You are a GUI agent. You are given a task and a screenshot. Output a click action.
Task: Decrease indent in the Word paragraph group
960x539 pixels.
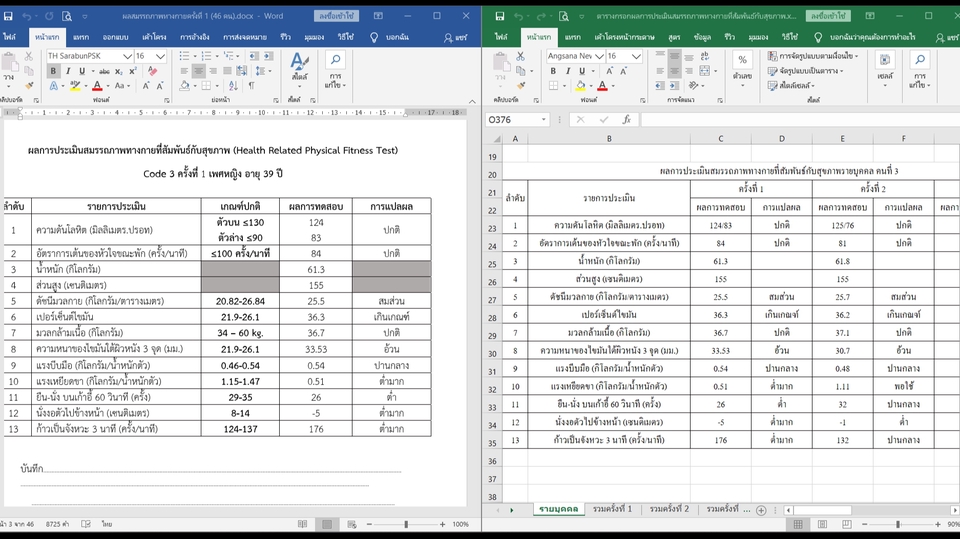click(x=254, y=56)
